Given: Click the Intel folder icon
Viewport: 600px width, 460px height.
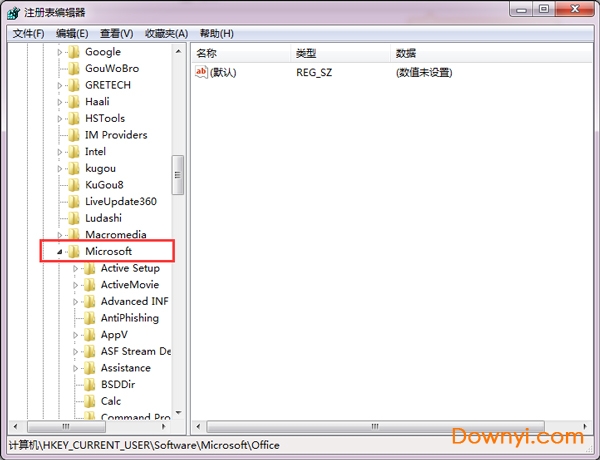Looking at the screenshot, I should (x=73, y=152).
